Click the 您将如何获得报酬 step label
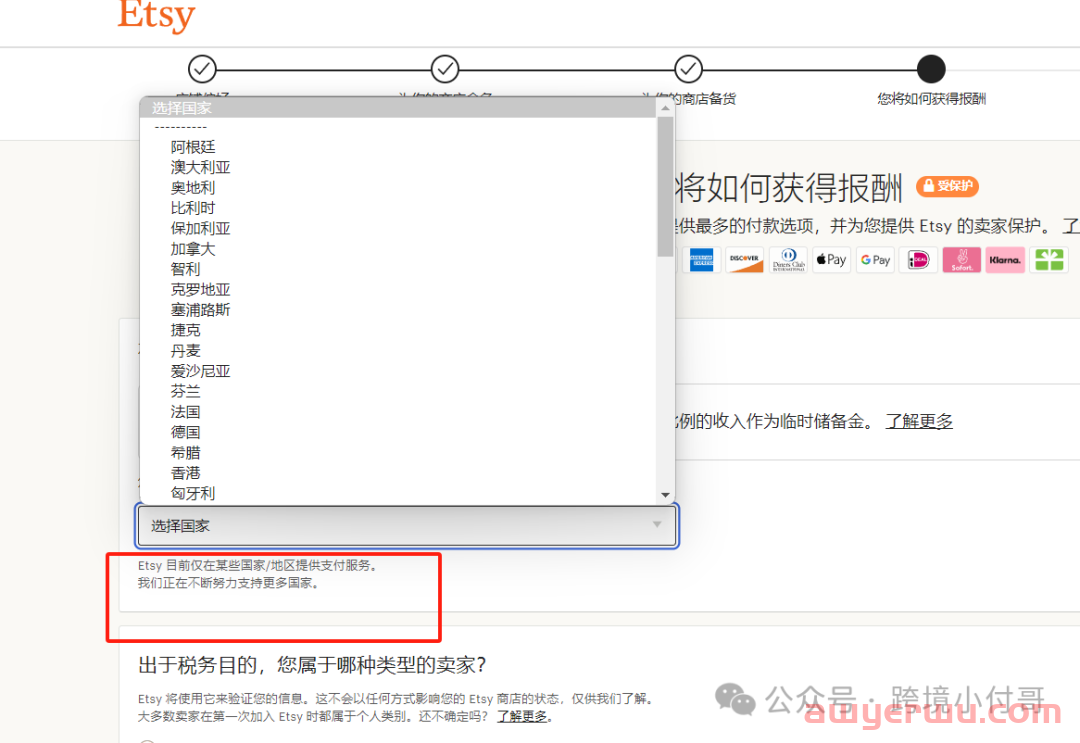Viewport: 1080px width, 743px height. pos(931,99)
